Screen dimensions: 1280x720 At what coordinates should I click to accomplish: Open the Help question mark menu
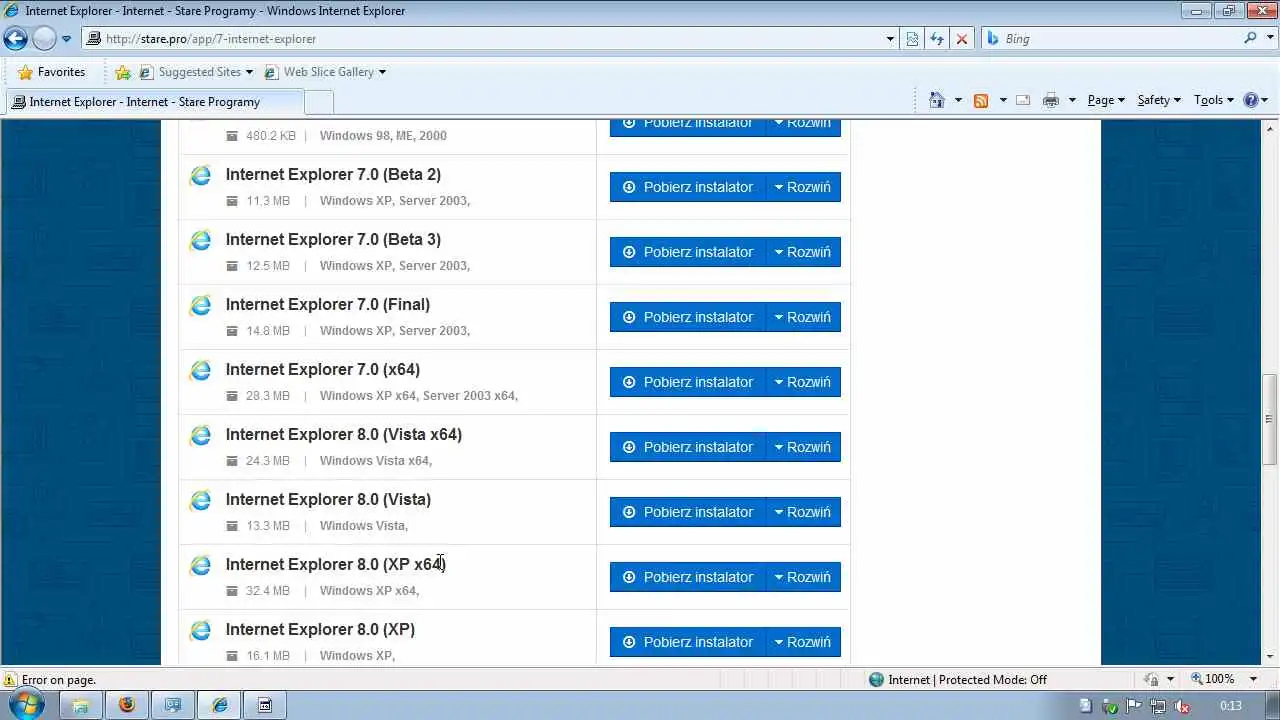[x=1255, y=100]
